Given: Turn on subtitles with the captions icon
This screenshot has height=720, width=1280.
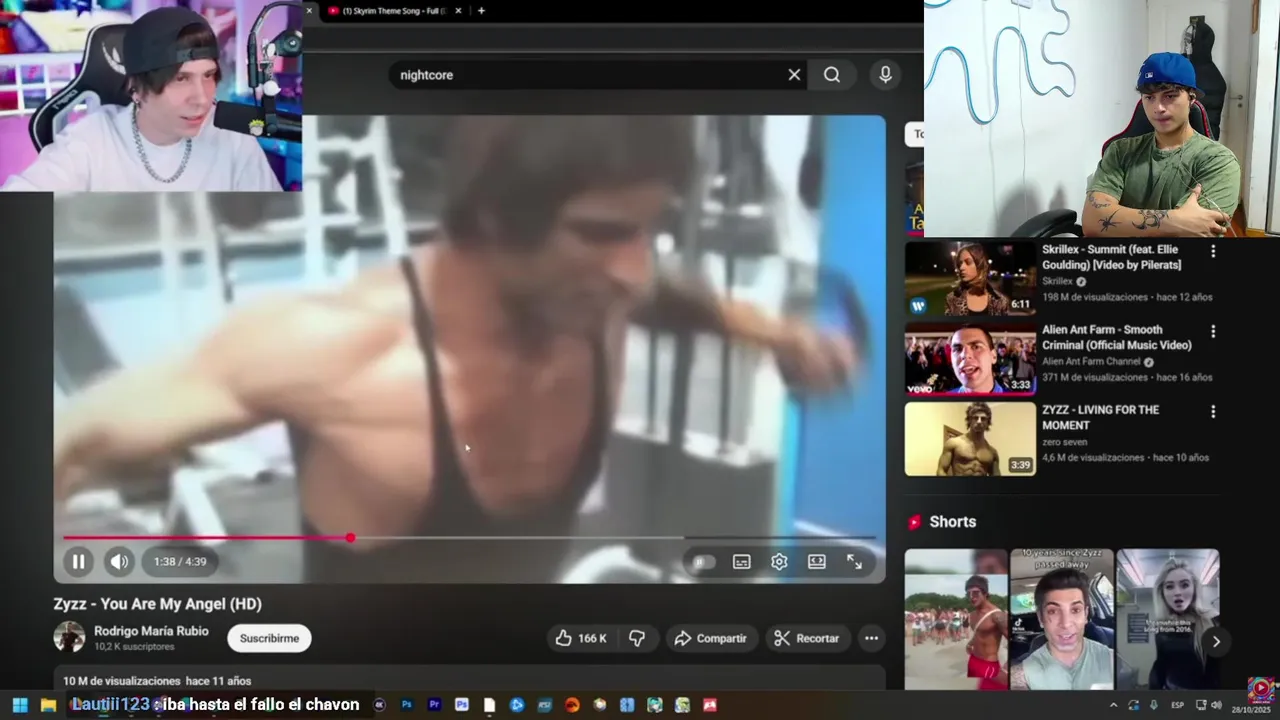Looking at the screenshot, I should (x=741, y=562).
